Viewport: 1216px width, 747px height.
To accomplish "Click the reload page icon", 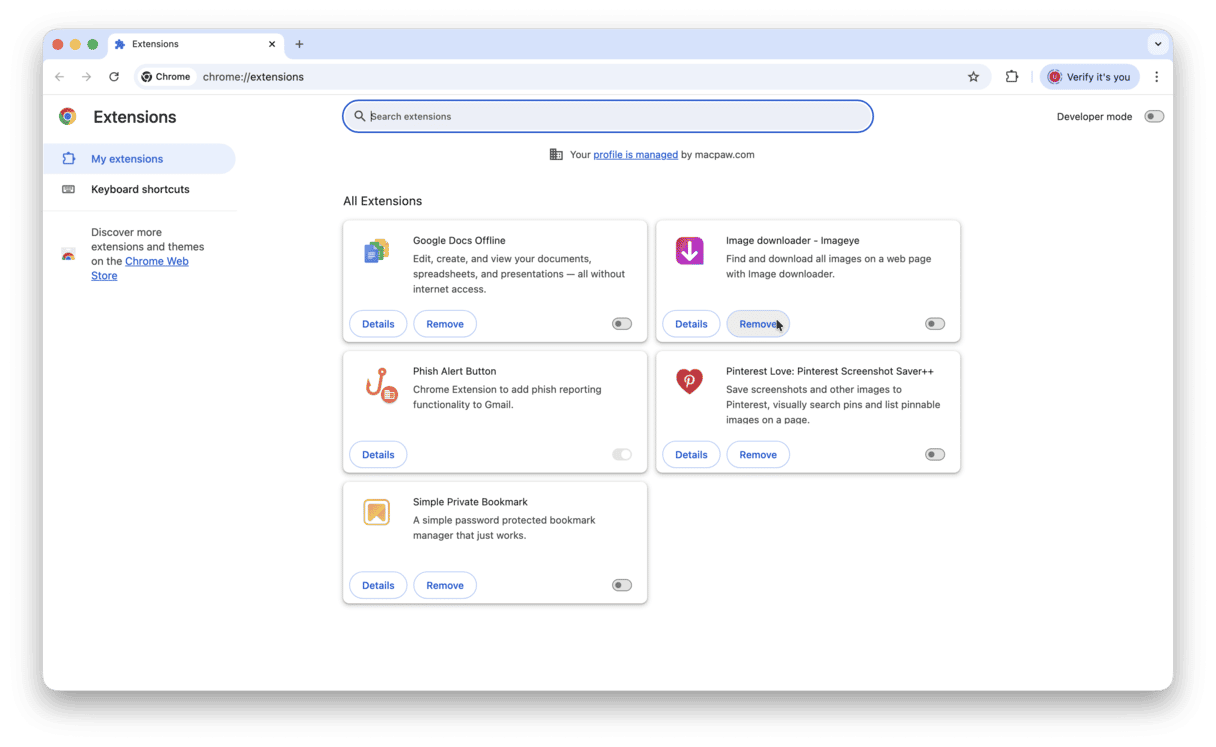I will coord(114,76).
